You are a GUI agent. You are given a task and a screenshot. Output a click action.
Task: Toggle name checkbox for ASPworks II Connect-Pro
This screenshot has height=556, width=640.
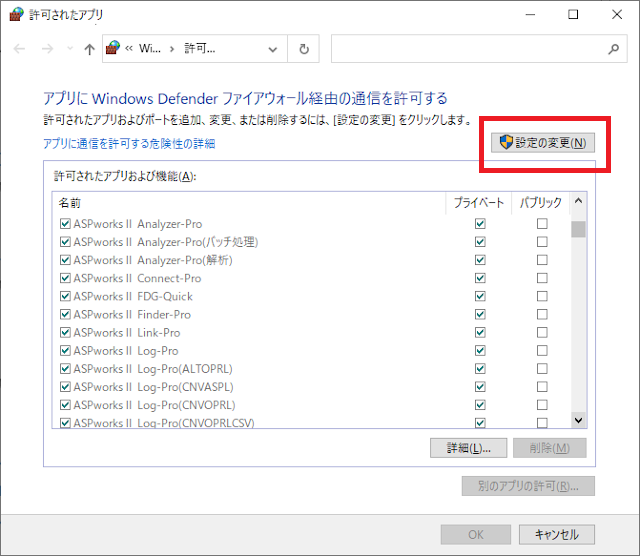65,278
